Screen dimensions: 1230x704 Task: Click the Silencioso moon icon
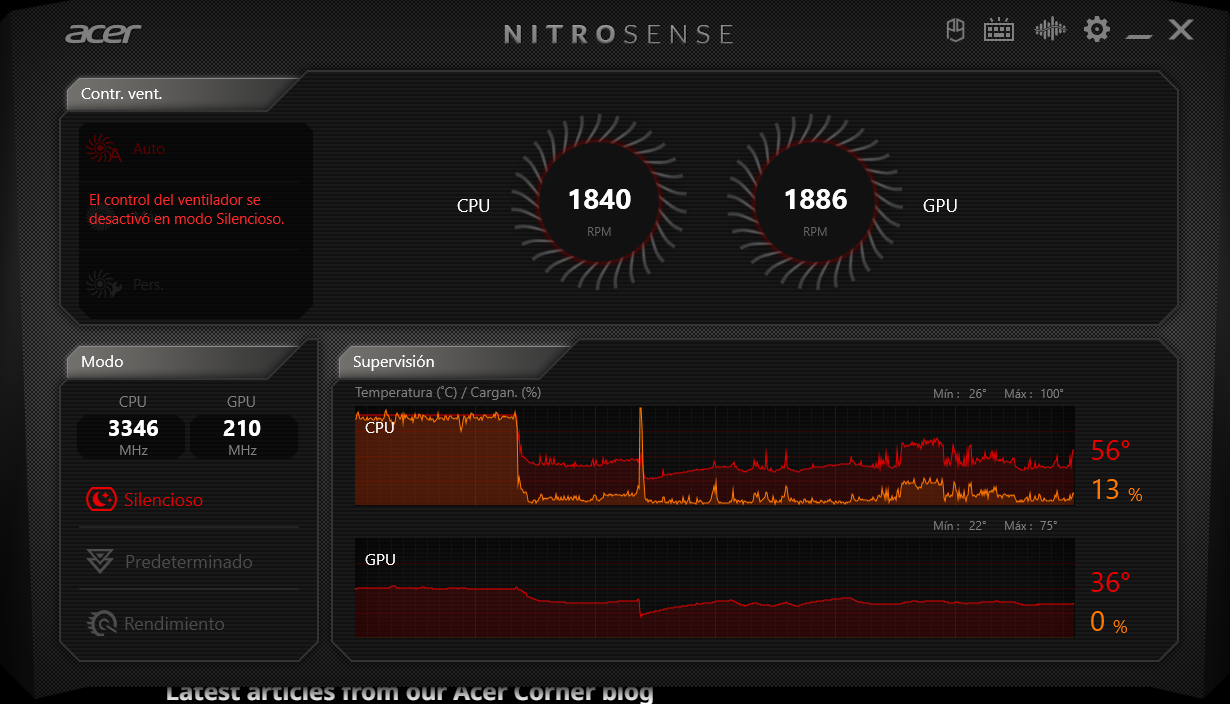pyautogui.click(x=101, y=499)
